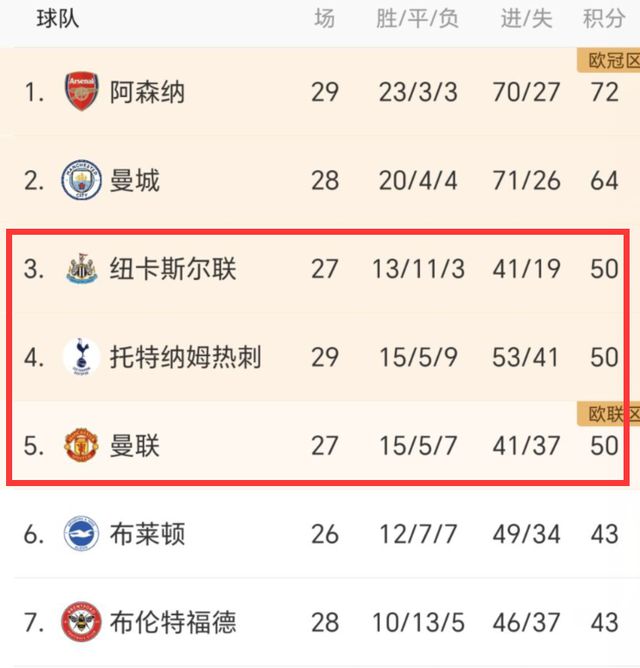Screen dimensions: 640x668
Task: Click the 胜/平/负 column header
Action: 418,19
